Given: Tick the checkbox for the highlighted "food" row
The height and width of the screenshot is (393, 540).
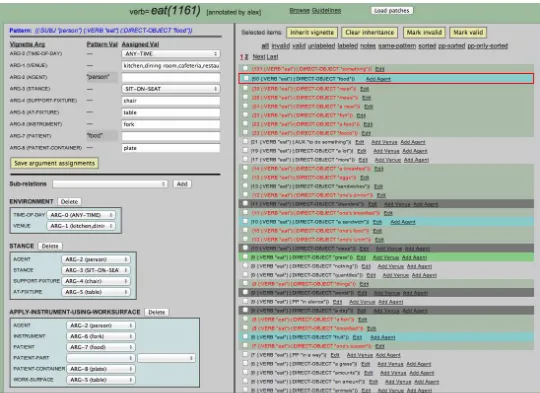Looking at the screenshot, I should pos(246,78).
